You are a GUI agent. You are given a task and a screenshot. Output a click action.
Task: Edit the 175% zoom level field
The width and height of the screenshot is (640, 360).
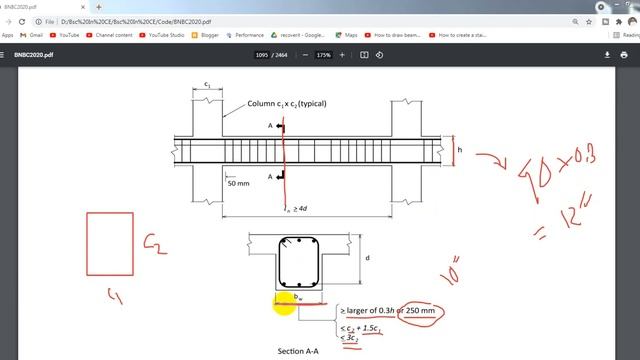pos(324,55)
